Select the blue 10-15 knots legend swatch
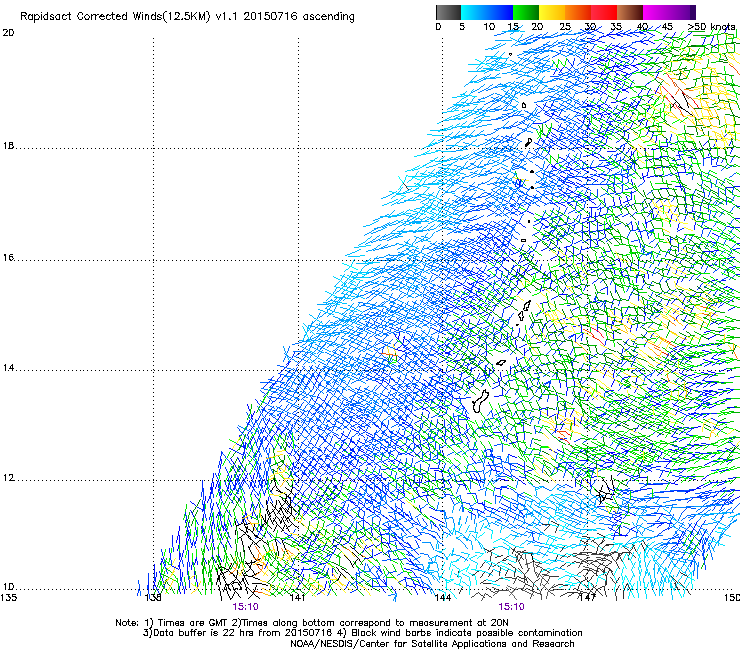This screenshot has height=650, width=740. click(x=500, y=12)
